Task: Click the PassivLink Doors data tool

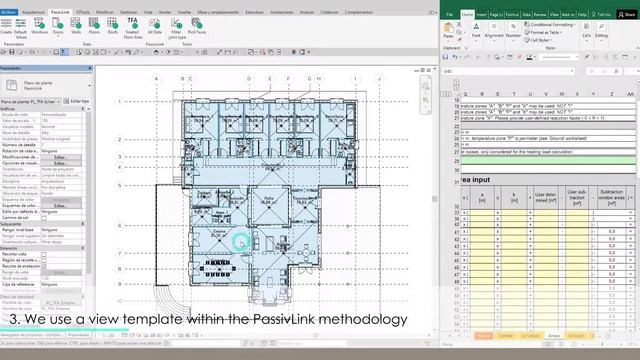Action: (x=58, y=26)
